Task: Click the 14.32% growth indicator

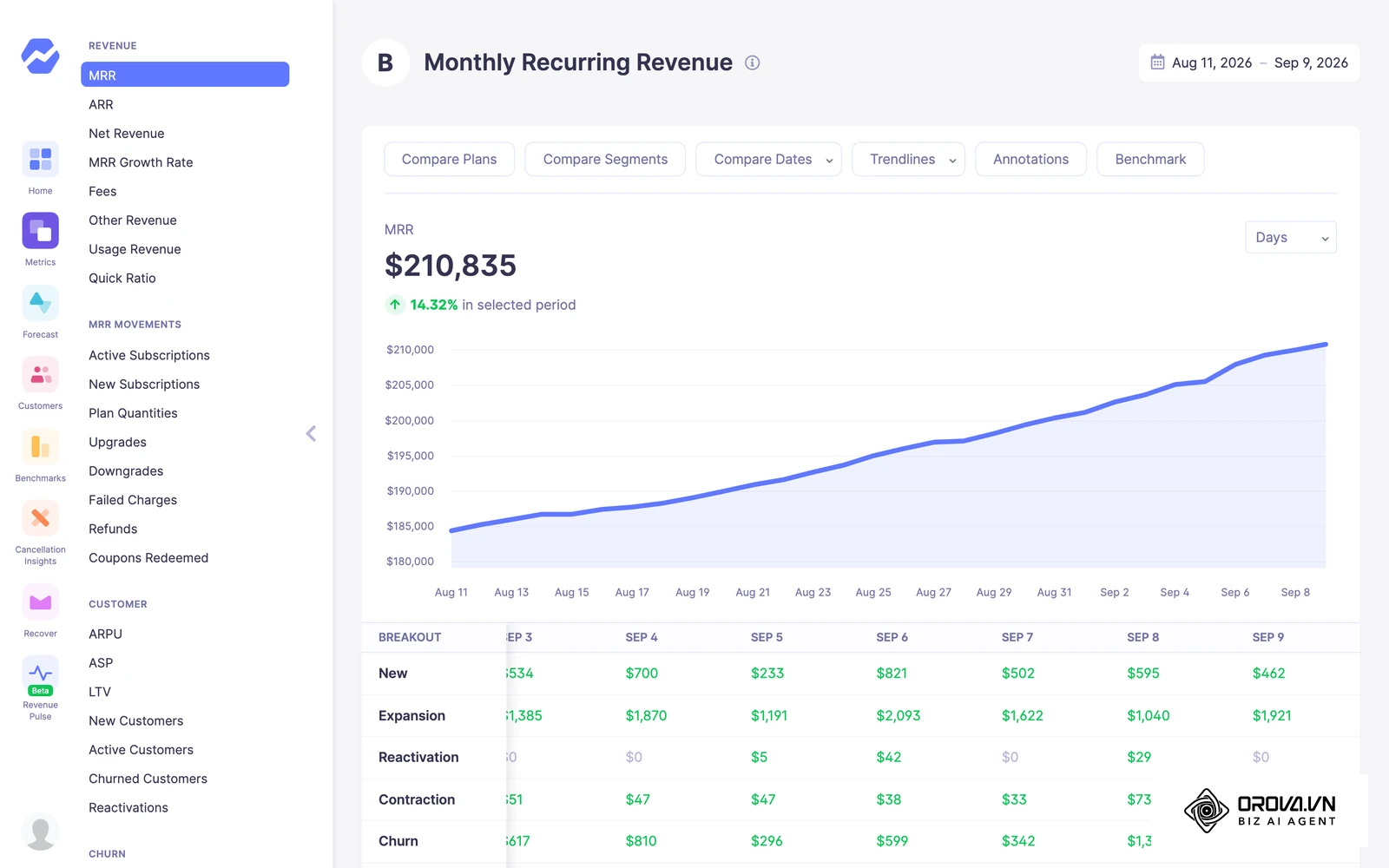Action: coord(433,305)
